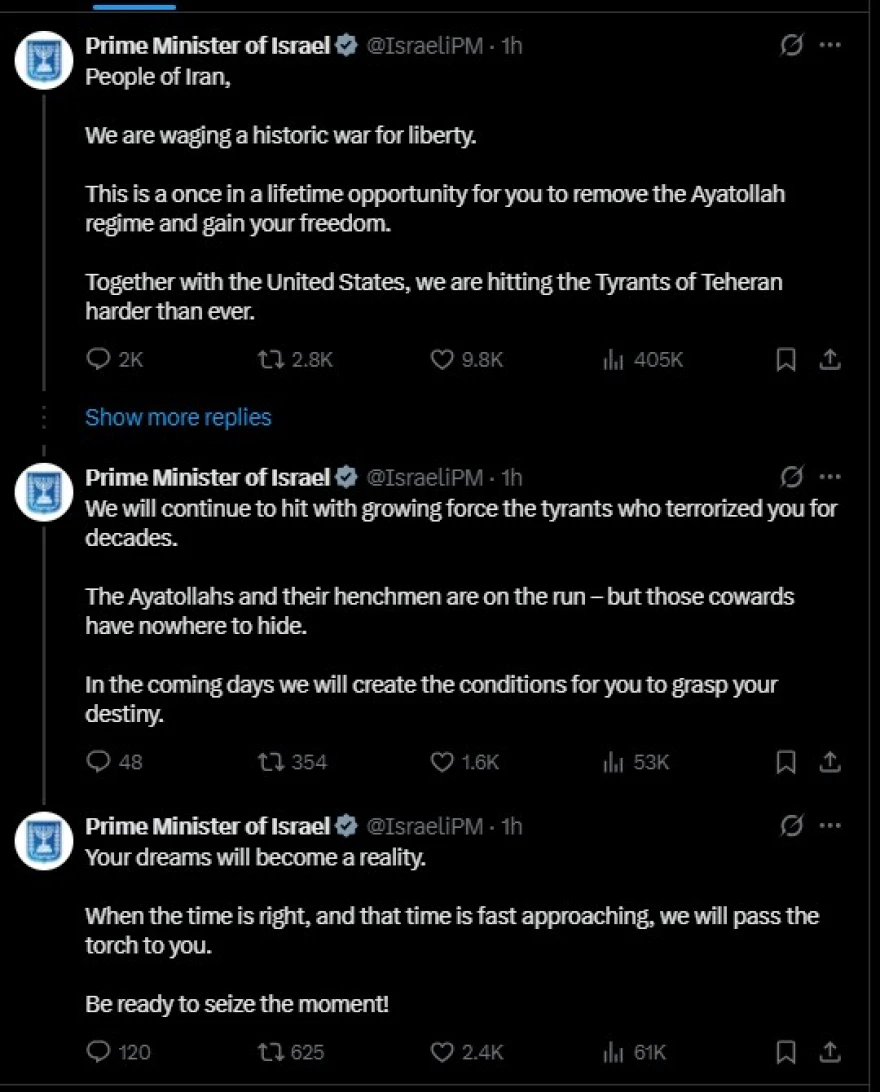Show more replies in thread
880x1092 pixels.
pyautogui.click(x=178, y=417)
